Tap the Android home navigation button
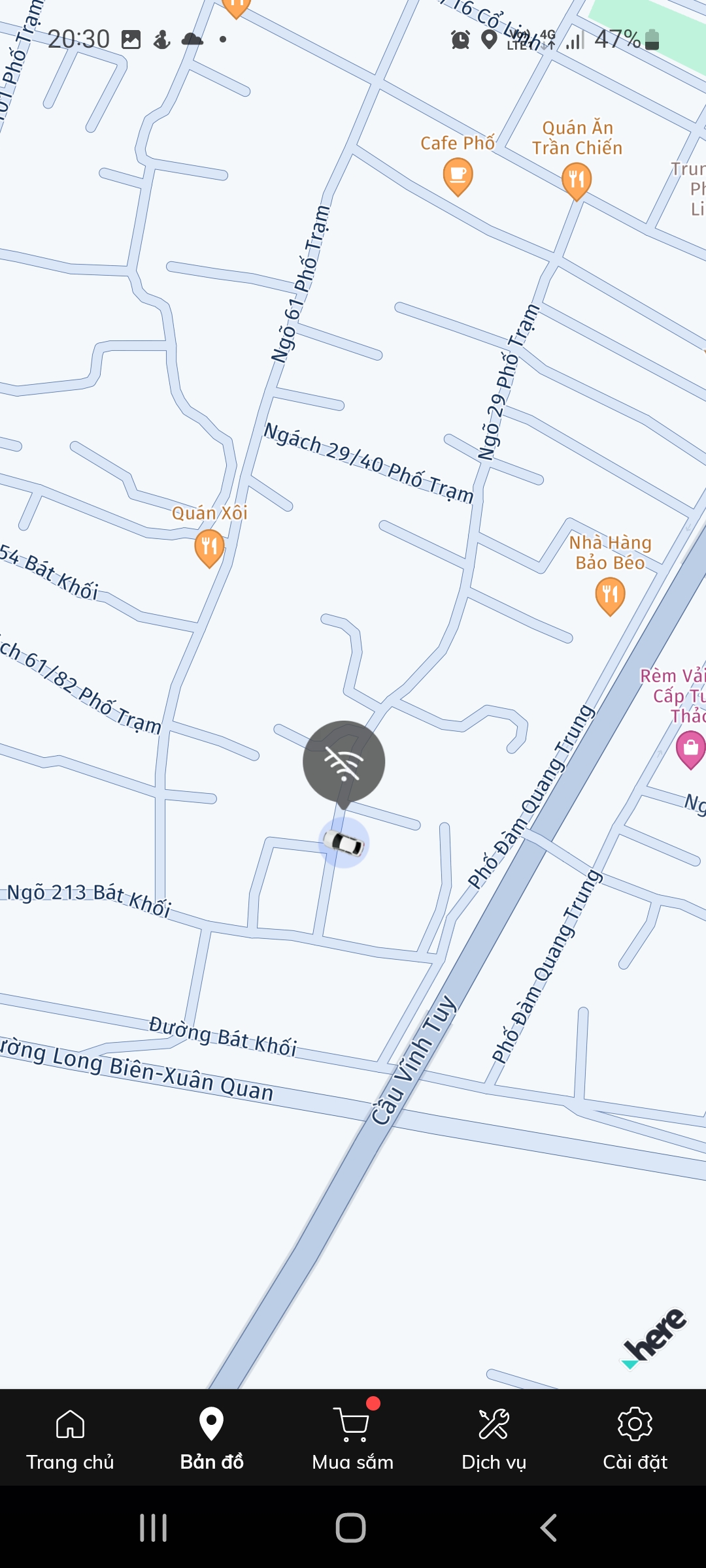 [x=350, y=1527]
